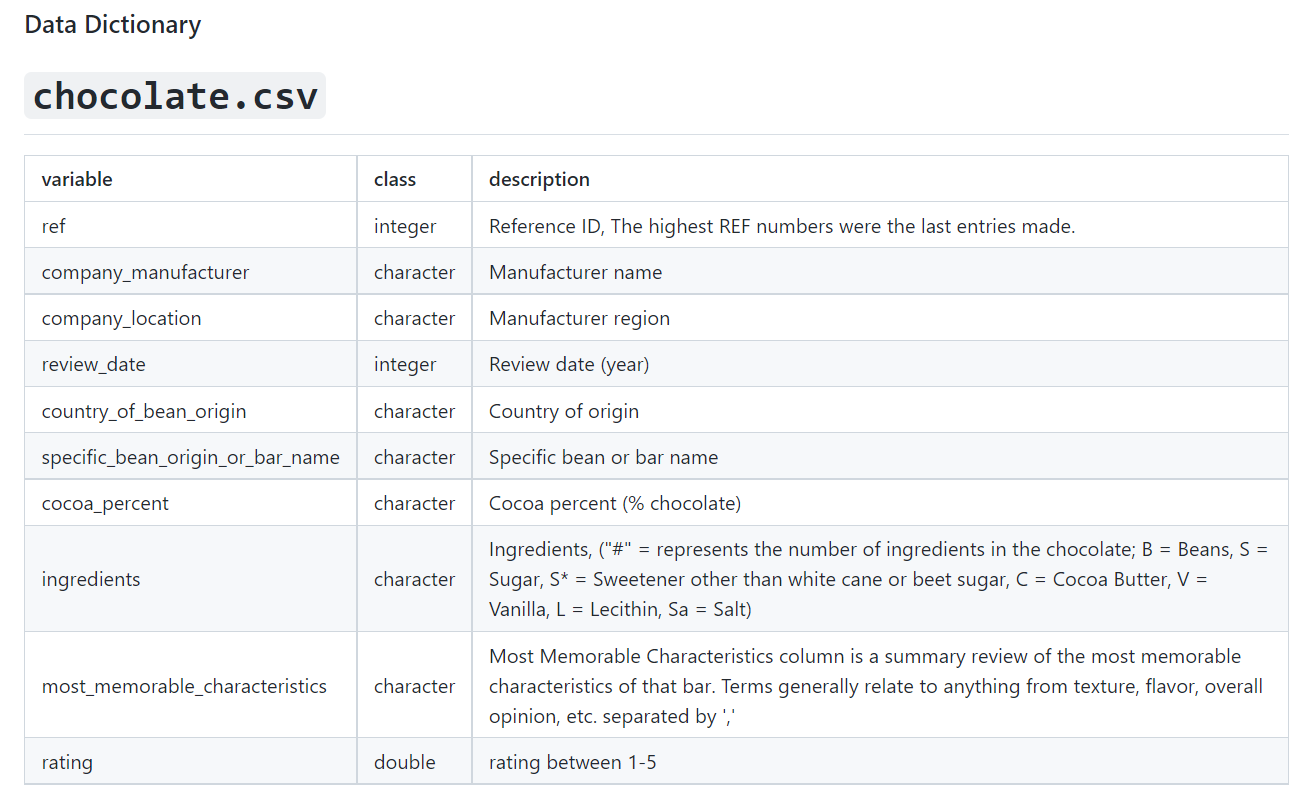Select the "ingredients" variable name
The height and width of the screenshot is (803, 1313).
pos(91,579)
